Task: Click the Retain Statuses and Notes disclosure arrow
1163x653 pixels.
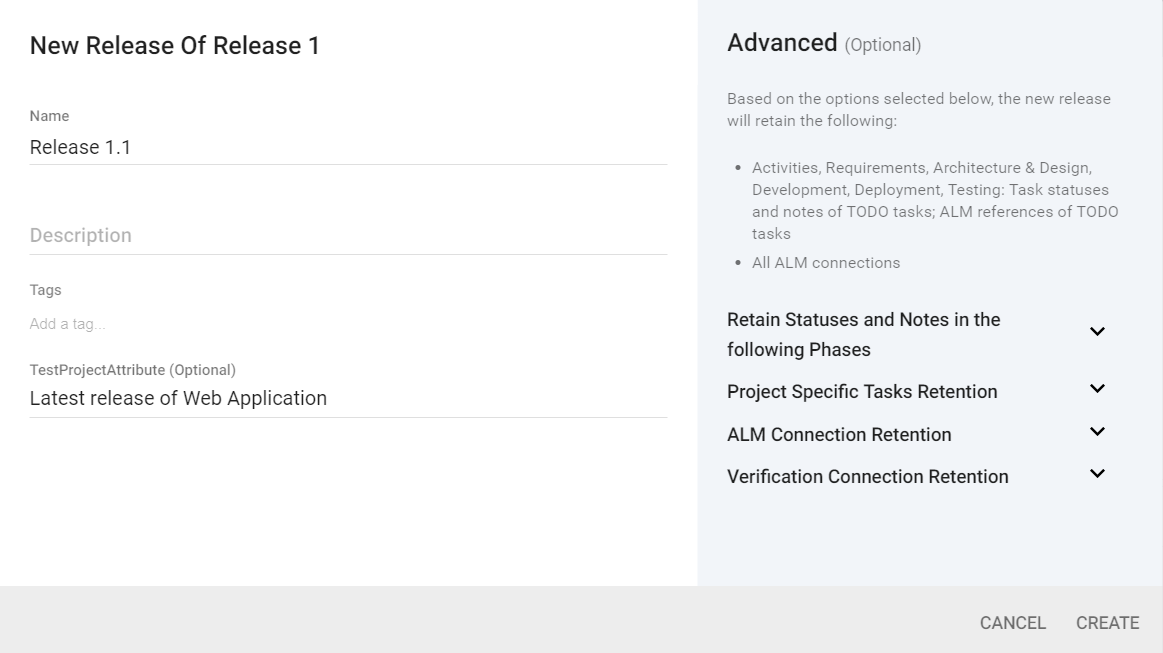Action: (x=1097, y=331)
